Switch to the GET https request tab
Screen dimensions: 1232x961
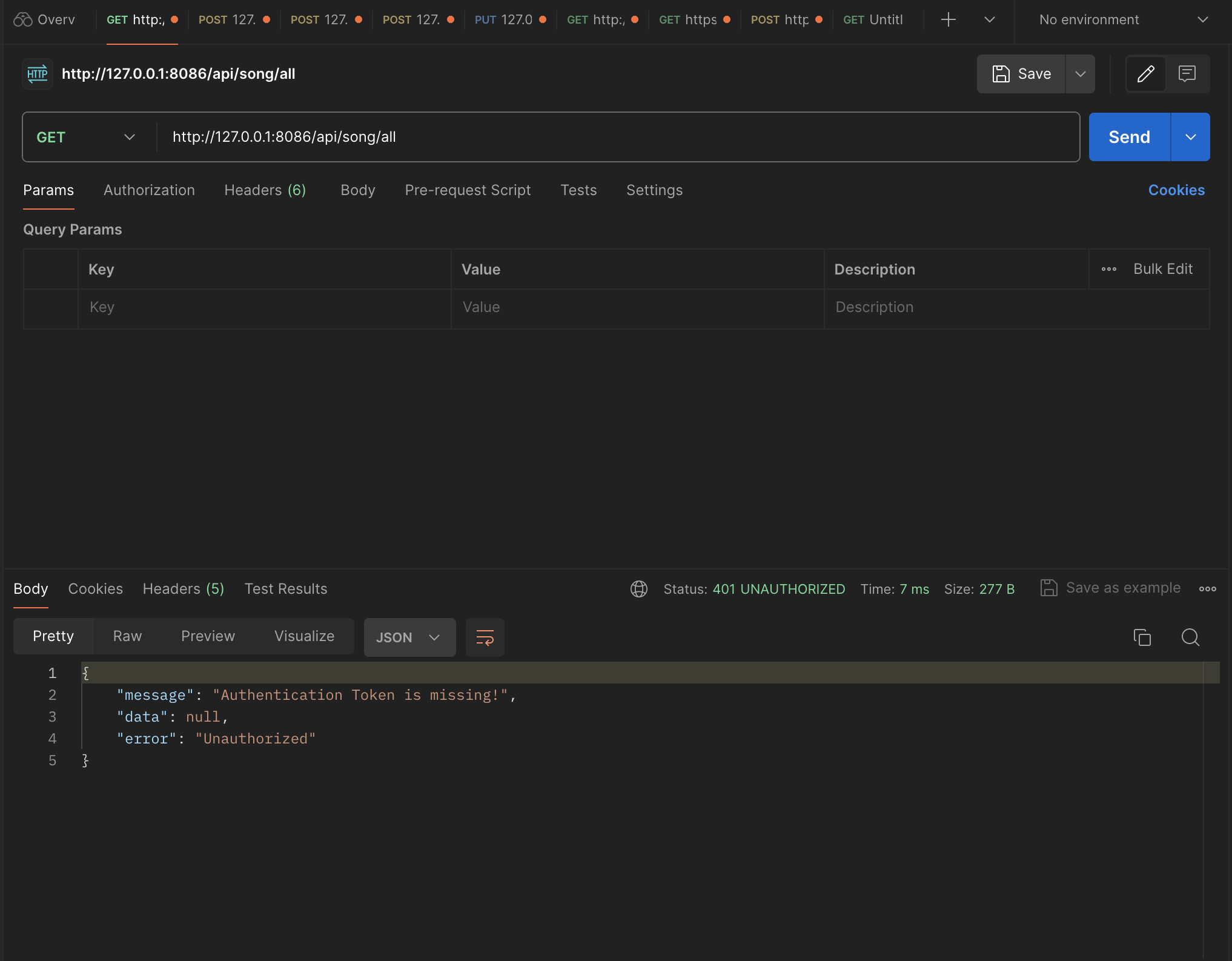[x=694, y=20]
